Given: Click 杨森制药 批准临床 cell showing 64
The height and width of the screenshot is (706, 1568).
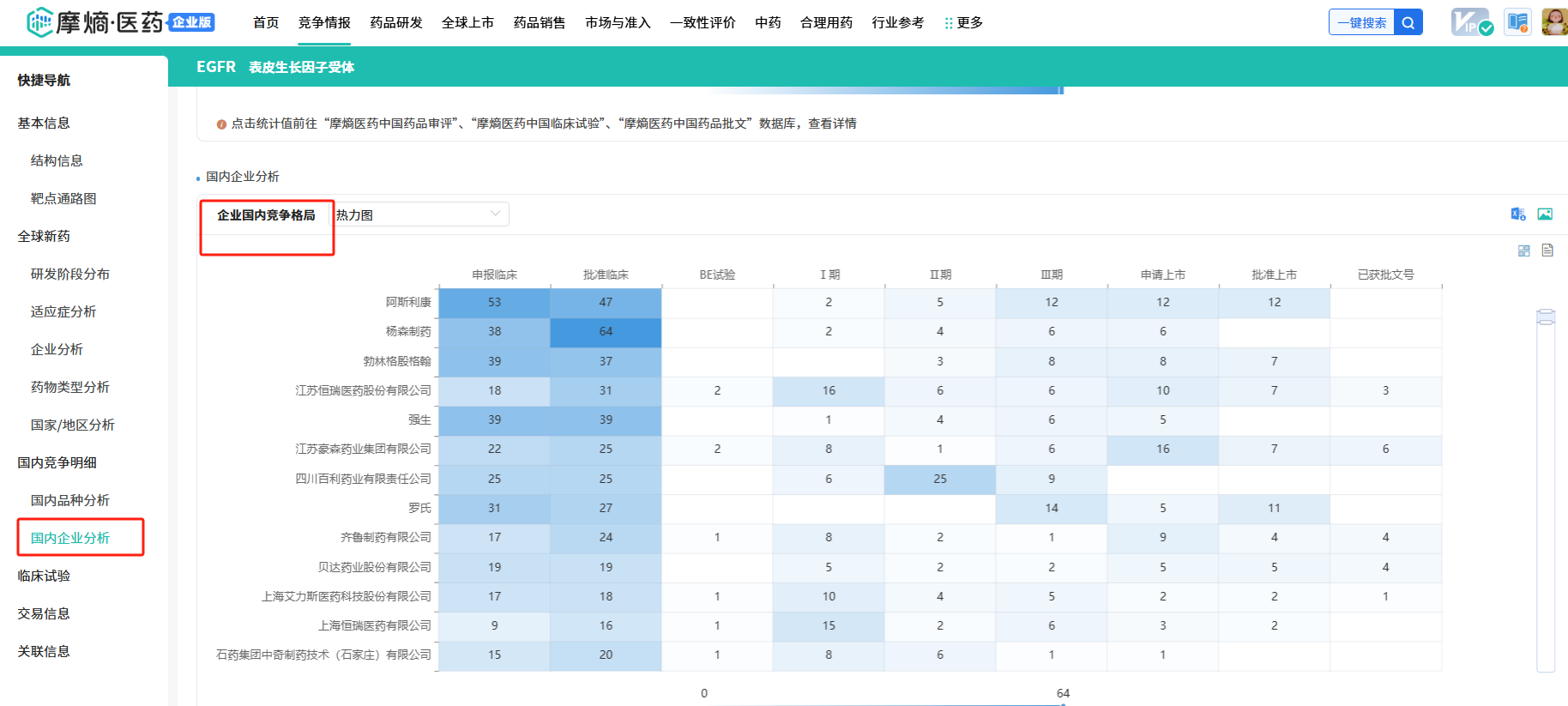Looking at the screenshot, I should click(606, 332).
